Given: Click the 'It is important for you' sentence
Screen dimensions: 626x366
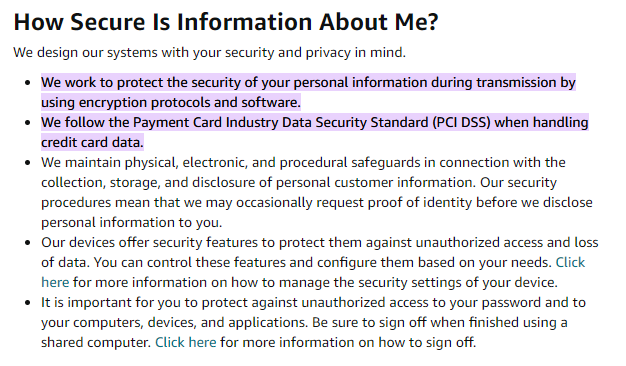Looking at the screenshot, I should click(313, 303).
